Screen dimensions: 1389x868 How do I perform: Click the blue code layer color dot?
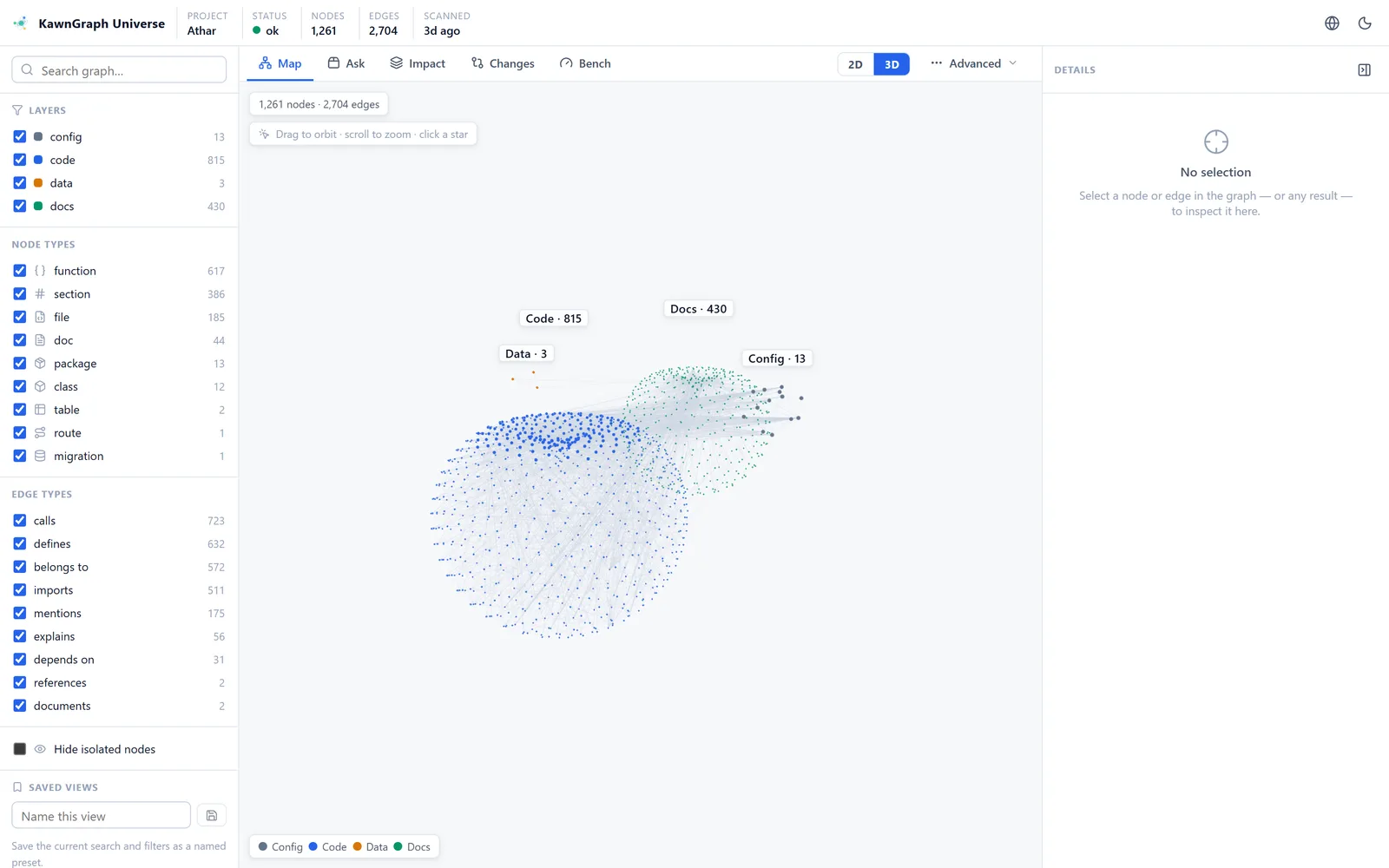(38, 160)
